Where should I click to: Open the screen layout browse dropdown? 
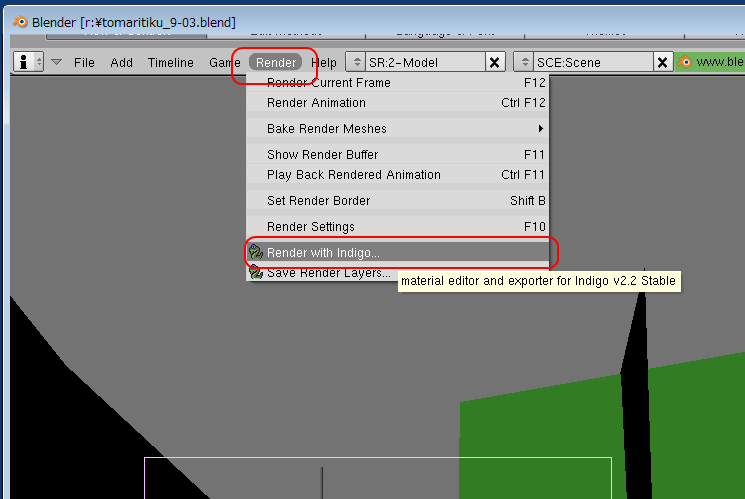[356, 62]
